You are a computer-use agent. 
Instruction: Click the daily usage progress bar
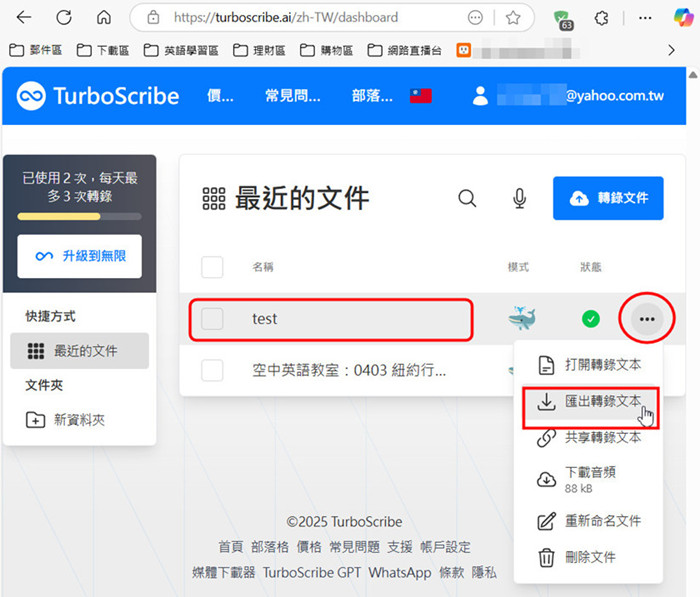click(x=79, y=216)
